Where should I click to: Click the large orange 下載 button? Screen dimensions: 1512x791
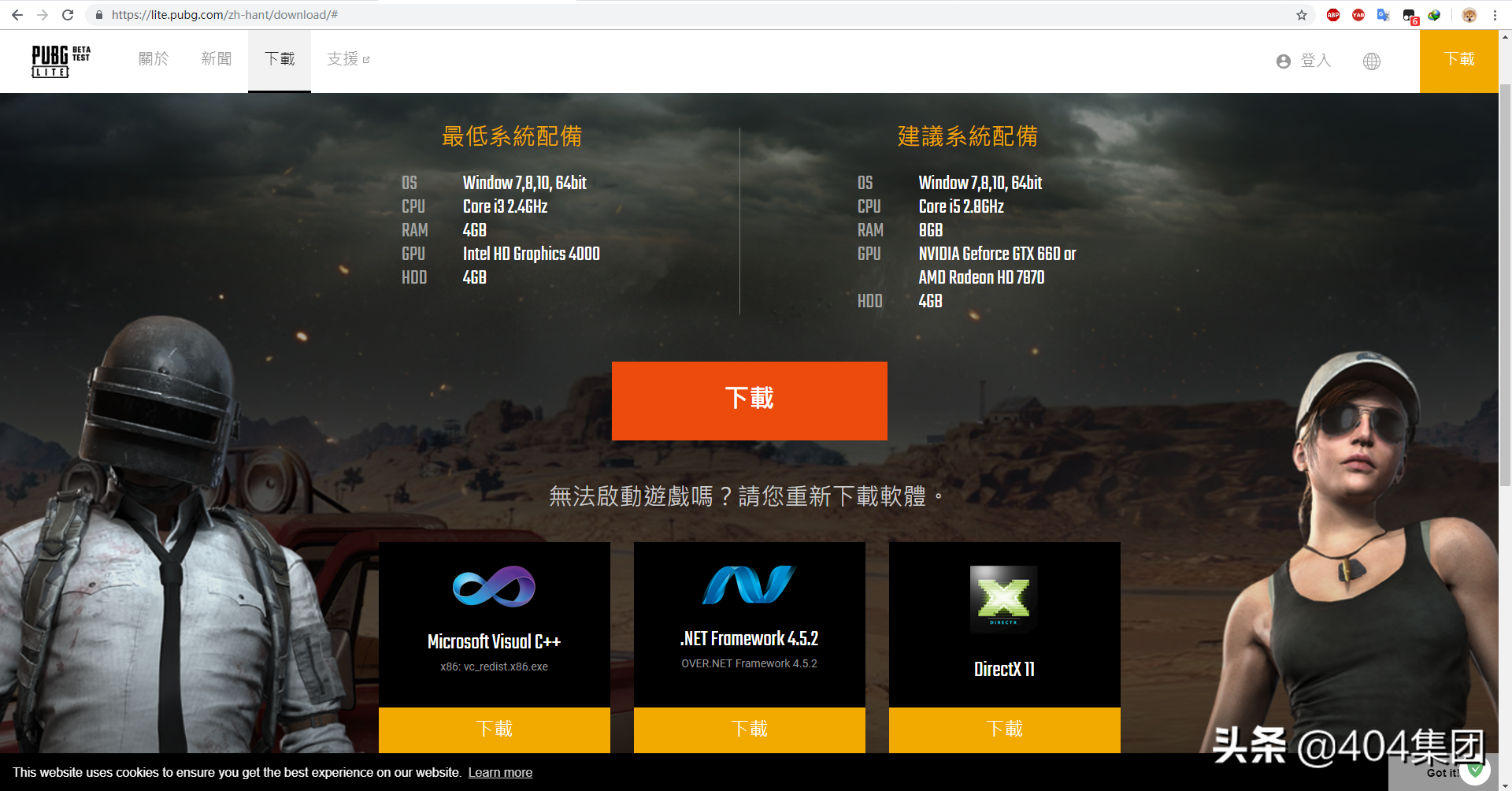click(x=750, y=400)
